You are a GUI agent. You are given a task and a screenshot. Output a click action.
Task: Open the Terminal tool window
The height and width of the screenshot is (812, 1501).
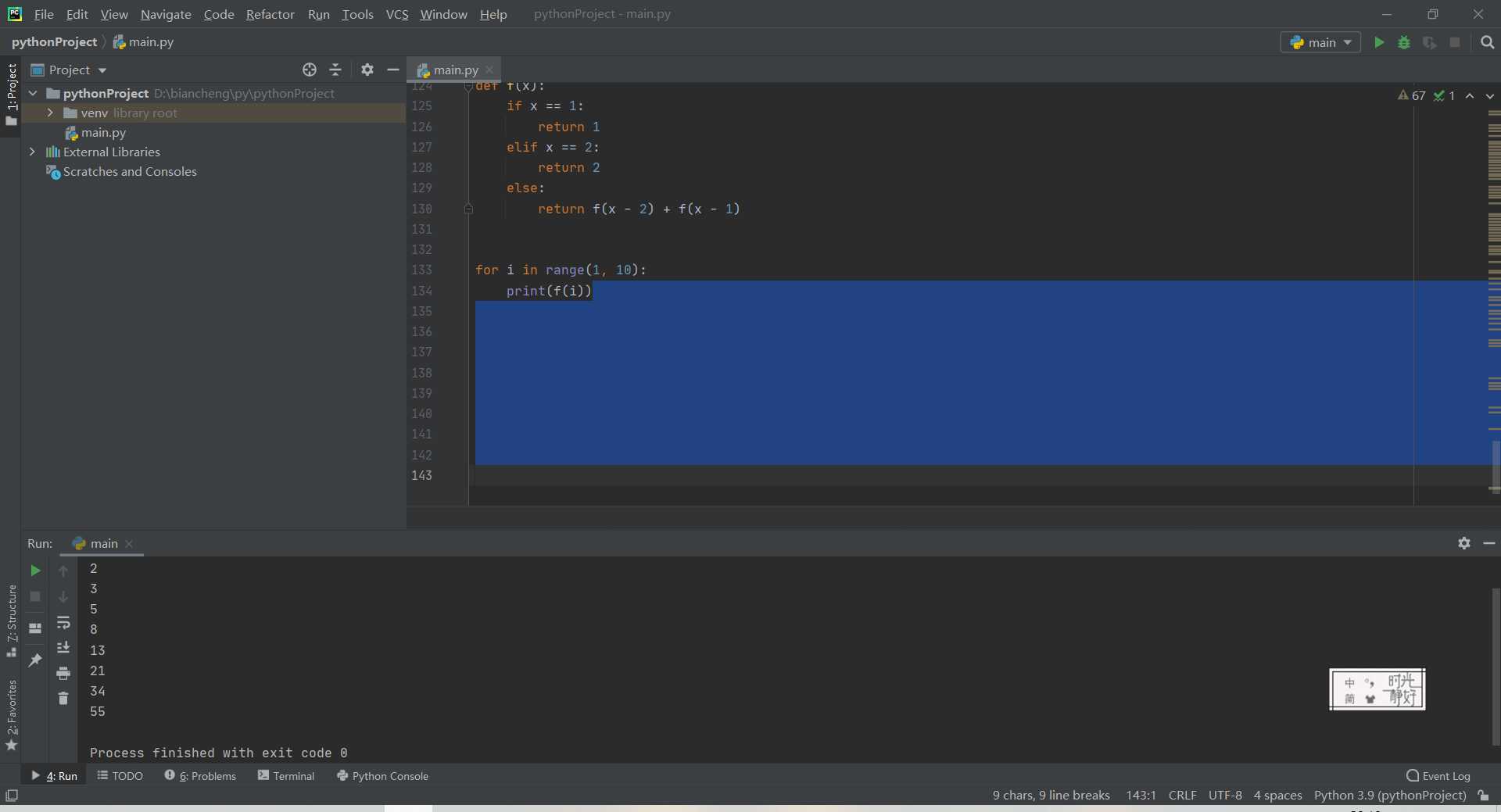point(286,776)
